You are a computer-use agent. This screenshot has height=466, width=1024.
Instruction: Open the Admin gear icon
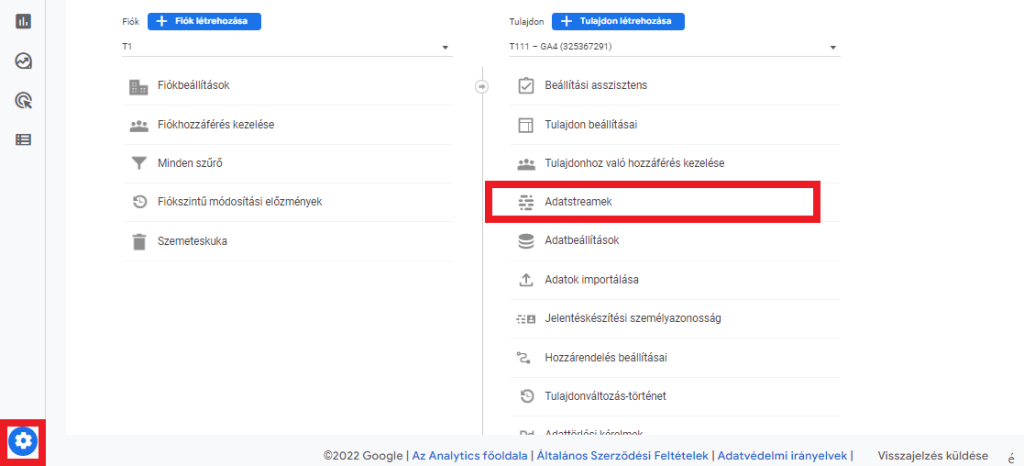[23, 441]
